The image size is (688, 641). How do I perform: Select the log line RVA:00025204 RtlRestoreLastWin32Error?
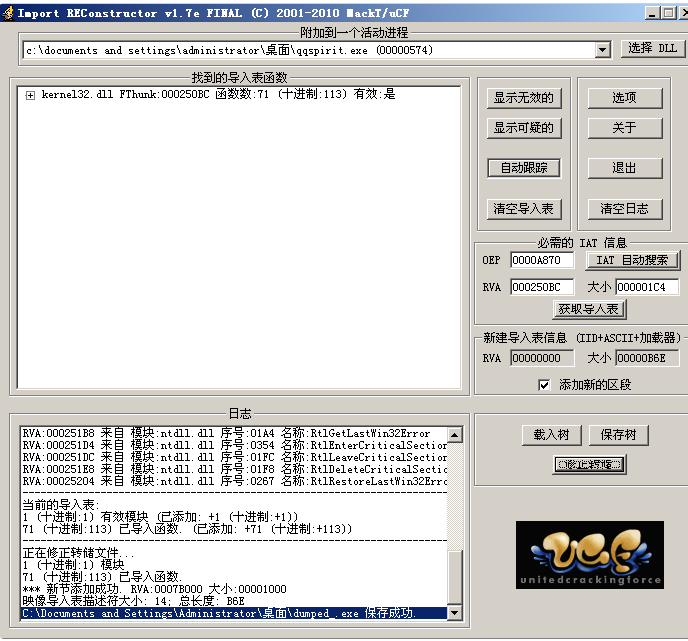pos(234,481)
